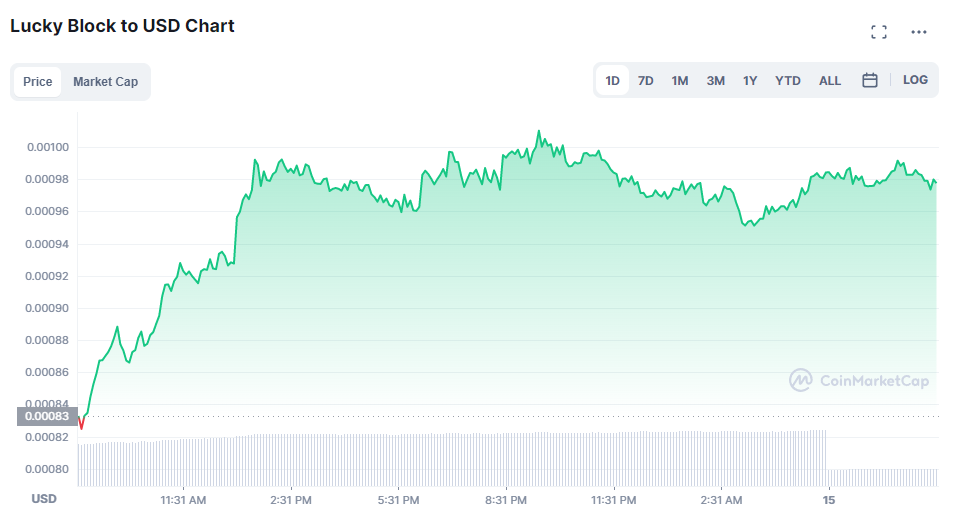Toggle LOG scale on chart
The height and width of the screenshot is (510, 956).
(x=915, y=80)
